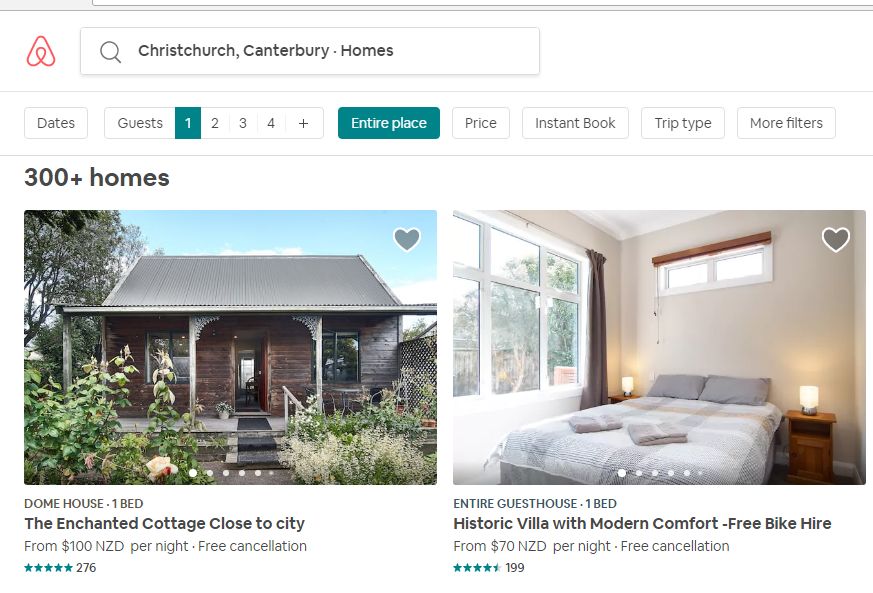
Task: Open Enchanted Cottage star rating reviews
Action: click(60, 568)
